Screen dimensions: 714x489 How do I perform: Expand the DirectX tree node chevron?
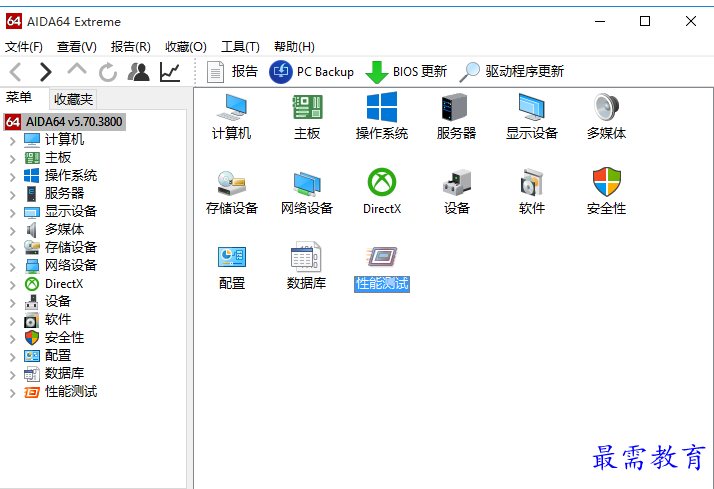13,285
